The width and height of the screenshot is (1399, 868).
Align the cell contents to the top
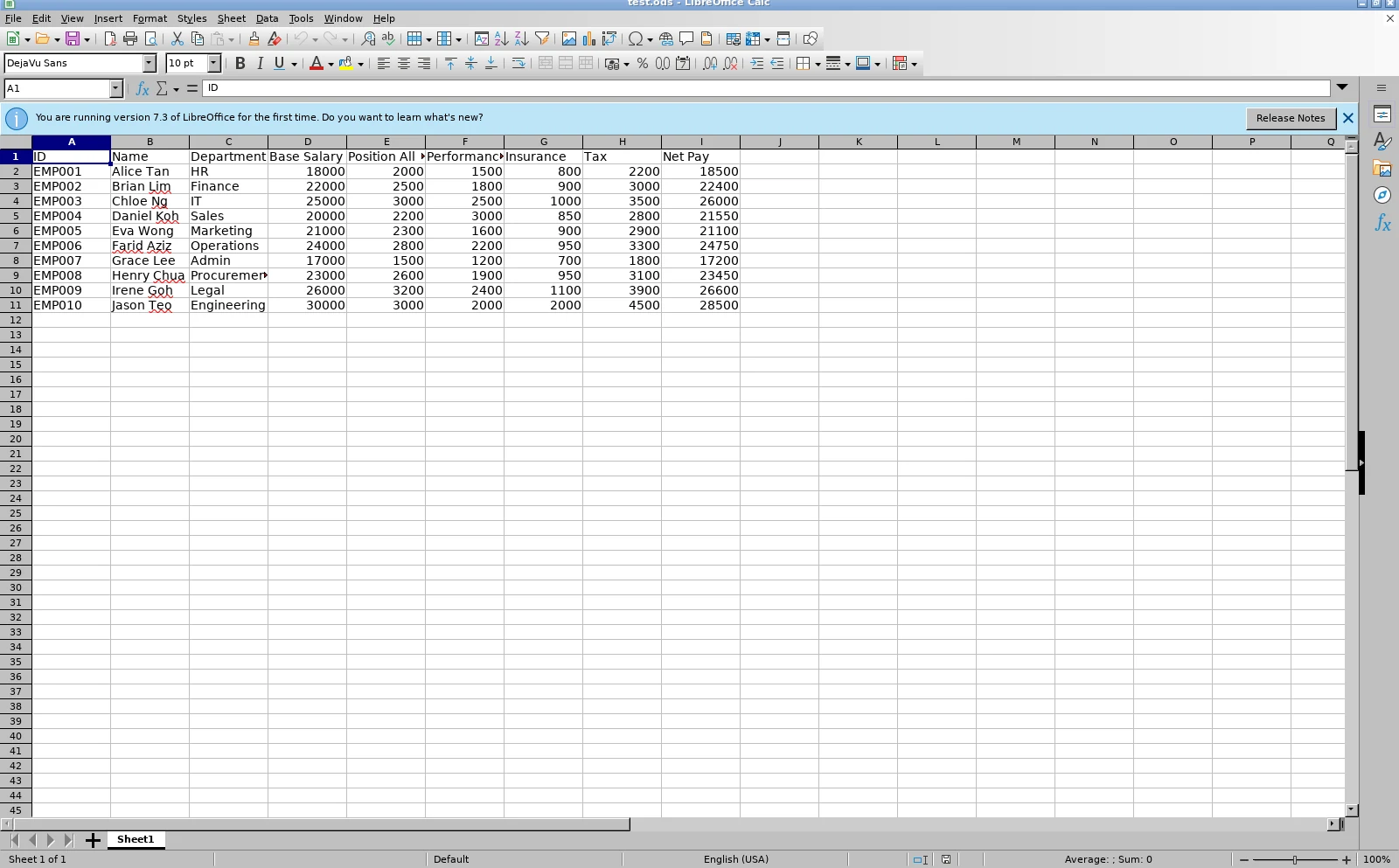(x=451, y=64)
